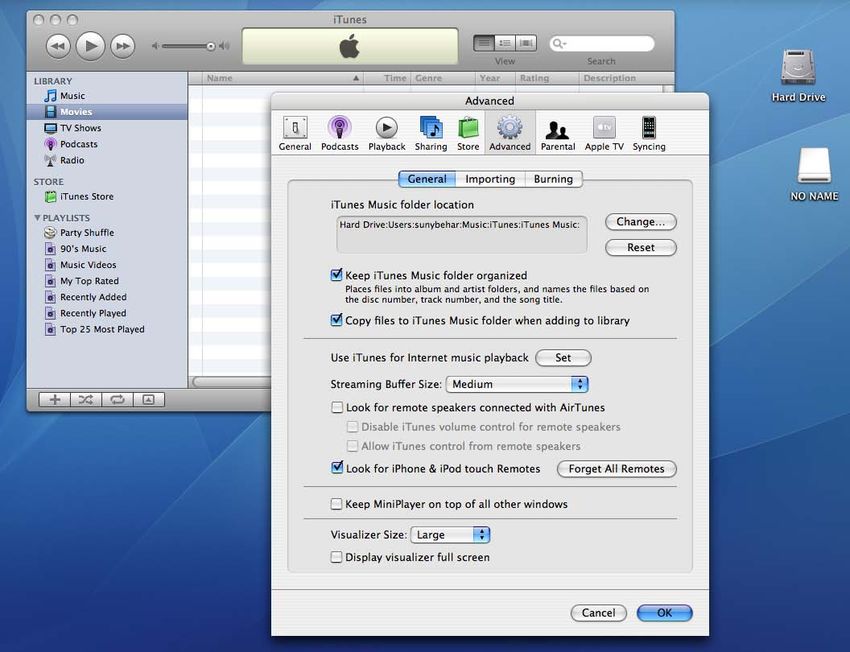Screen dimensions: 850x652
Task: Click the Cancel button
Action: point(598,613)
